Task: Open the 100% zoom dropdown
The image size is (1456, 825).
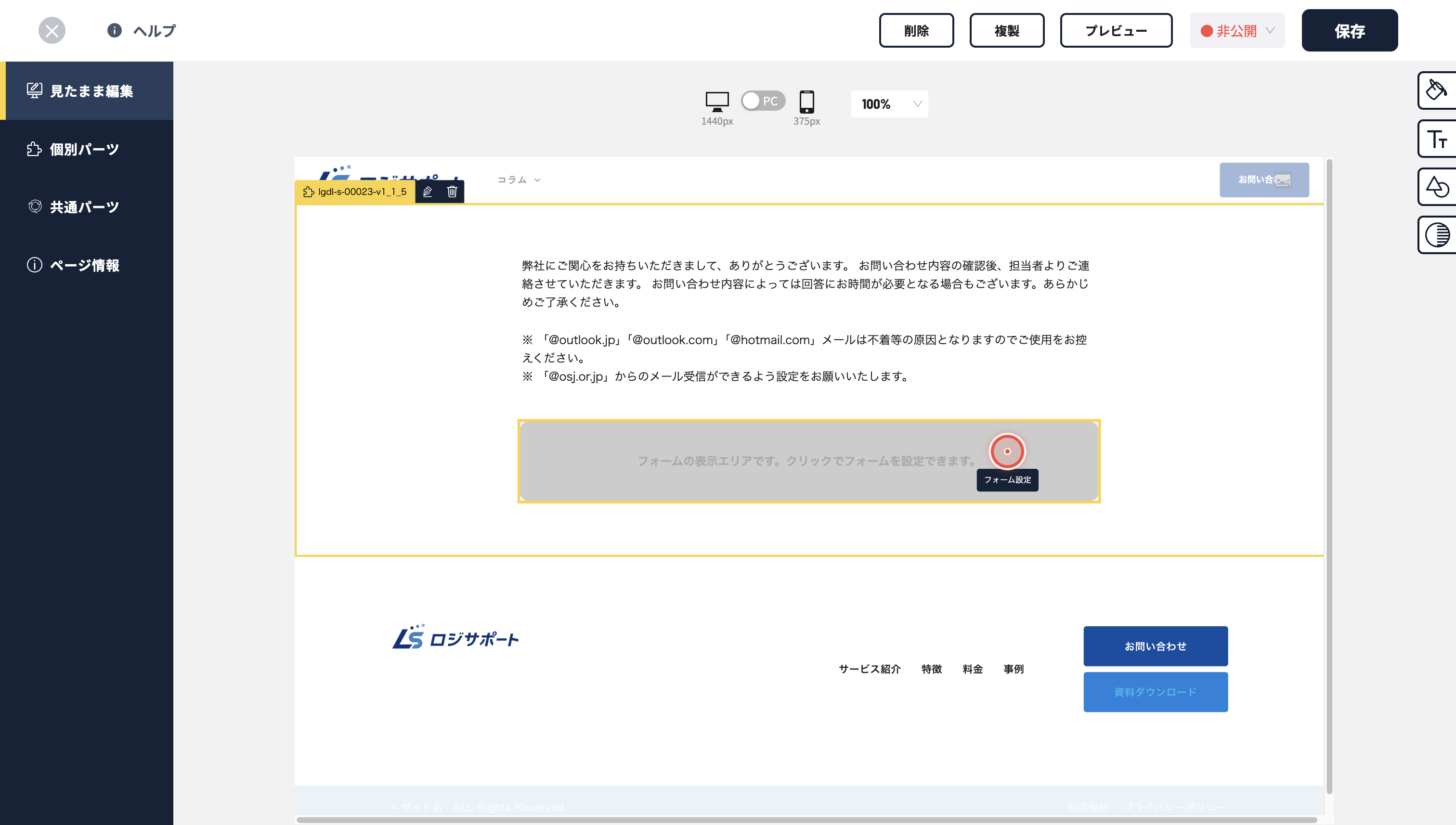Action: coord(889,104)
